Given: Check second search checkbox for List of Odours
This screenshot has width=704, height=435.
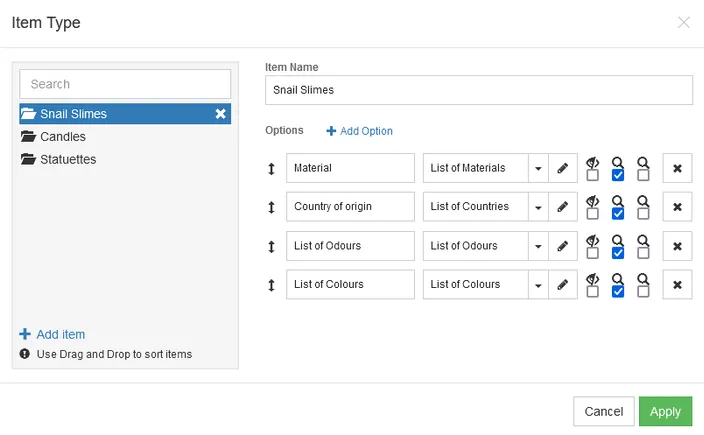Looking at the screenshot, I should tap(643, 253).
